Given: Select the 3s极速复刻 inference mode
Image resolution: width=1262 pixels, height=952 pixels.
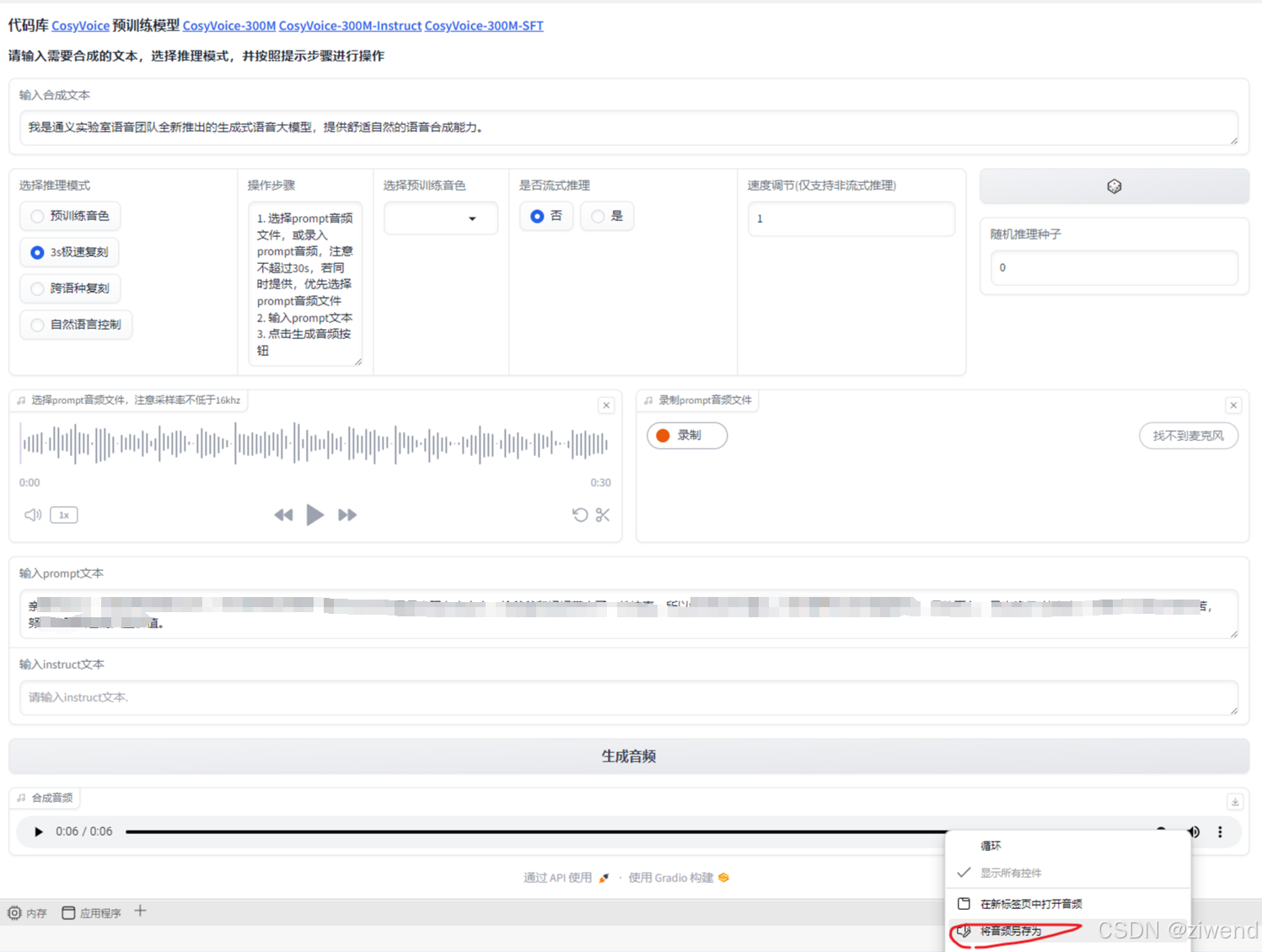Looking at the screenshot, I should [x=69, y=252].
